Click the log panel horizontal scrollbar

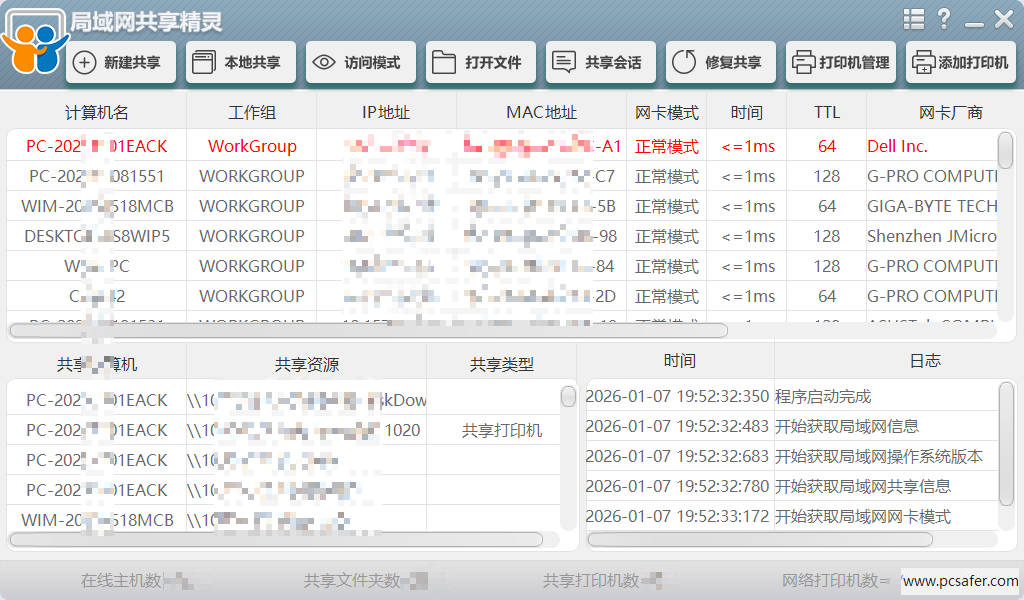(760, 539)
